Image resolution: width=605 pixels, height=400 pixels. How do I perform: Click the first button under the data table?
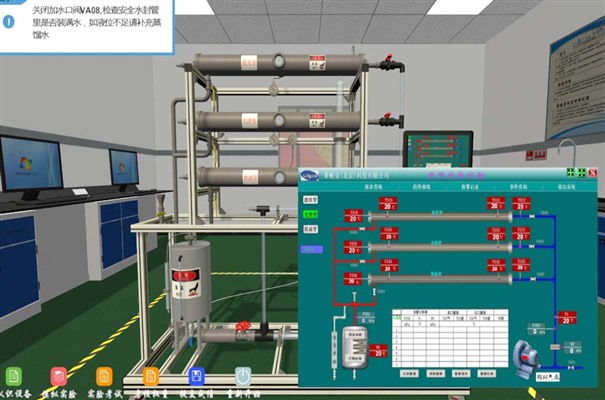409,373
